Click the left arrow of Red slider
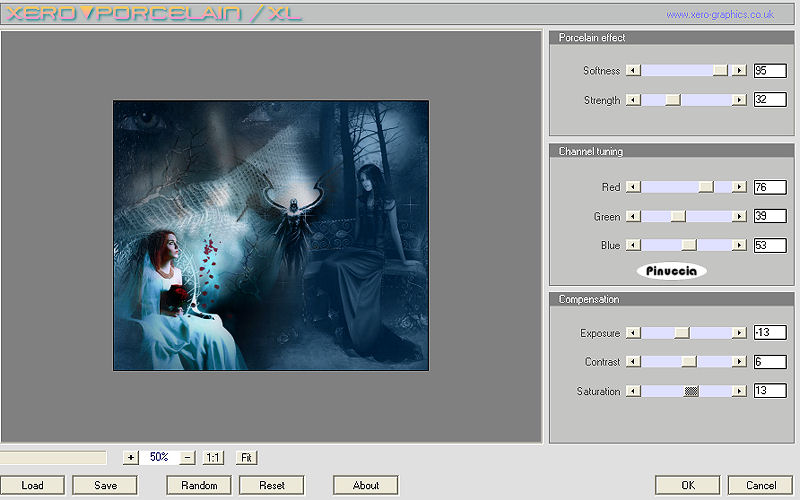 pos(633,187)
